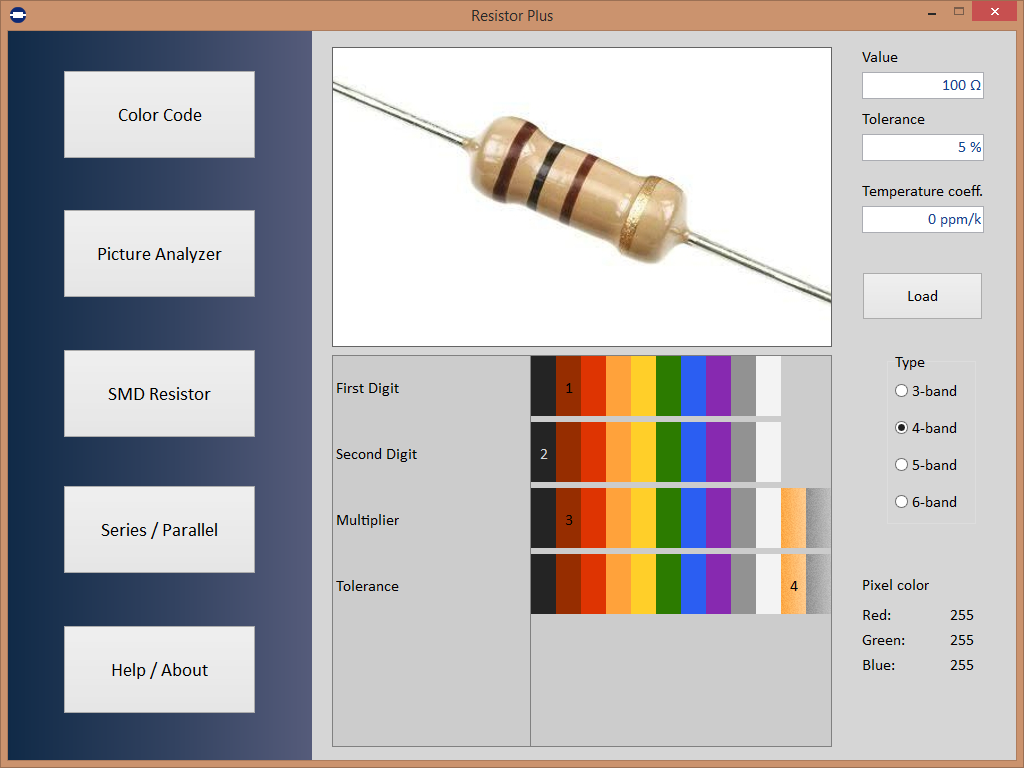Viewport: 1024px width, 768px height.
Task: Click the Resistor Plus app icon in title bar
Action: [x=18, y=14]
